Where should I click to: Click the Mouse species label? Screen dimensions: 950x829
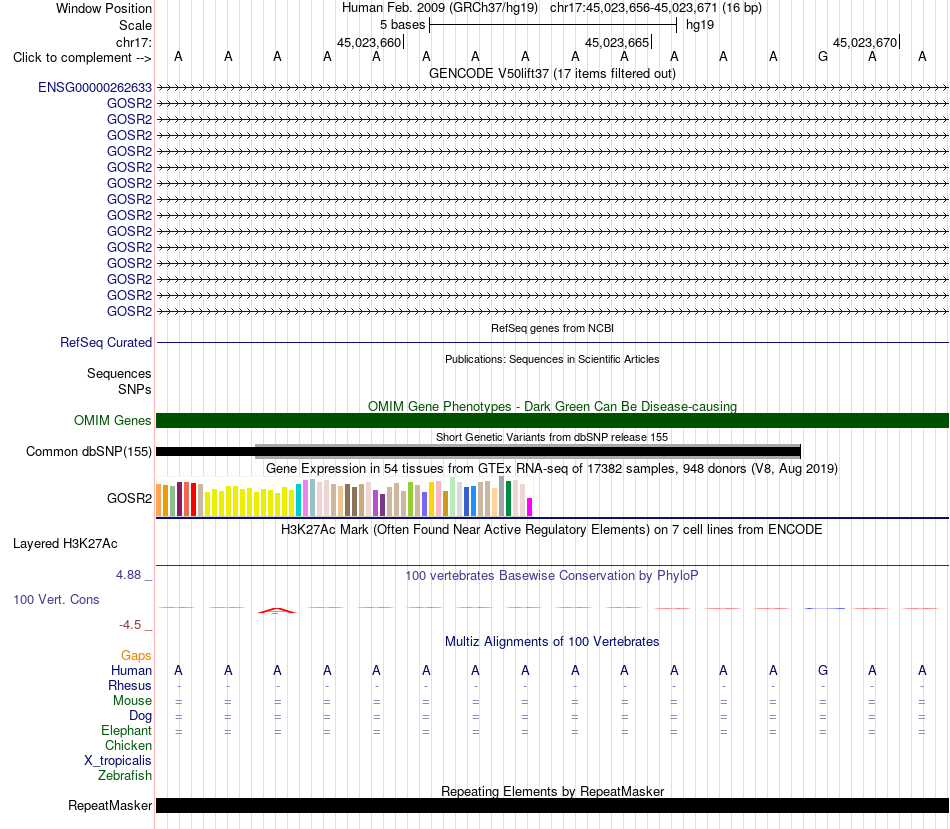click(132, 701)
